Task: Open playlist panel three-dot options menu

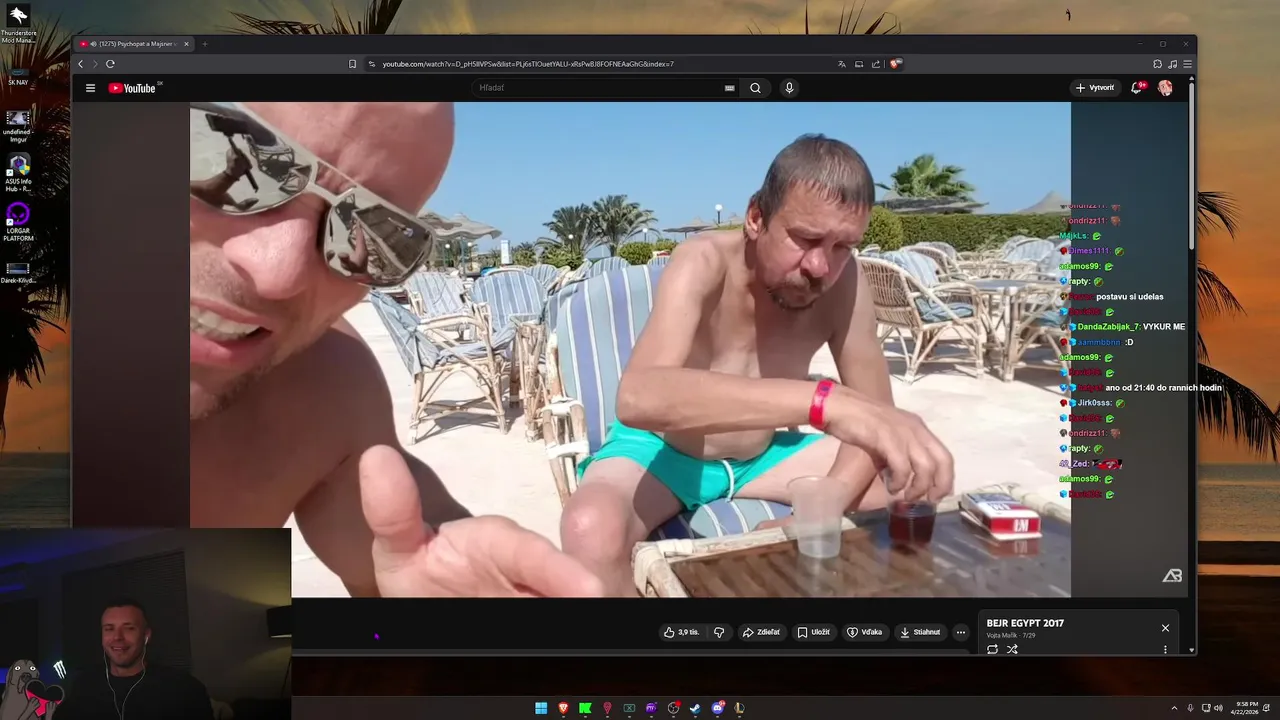Action: pyautogui.click(x=1165, y=649)
